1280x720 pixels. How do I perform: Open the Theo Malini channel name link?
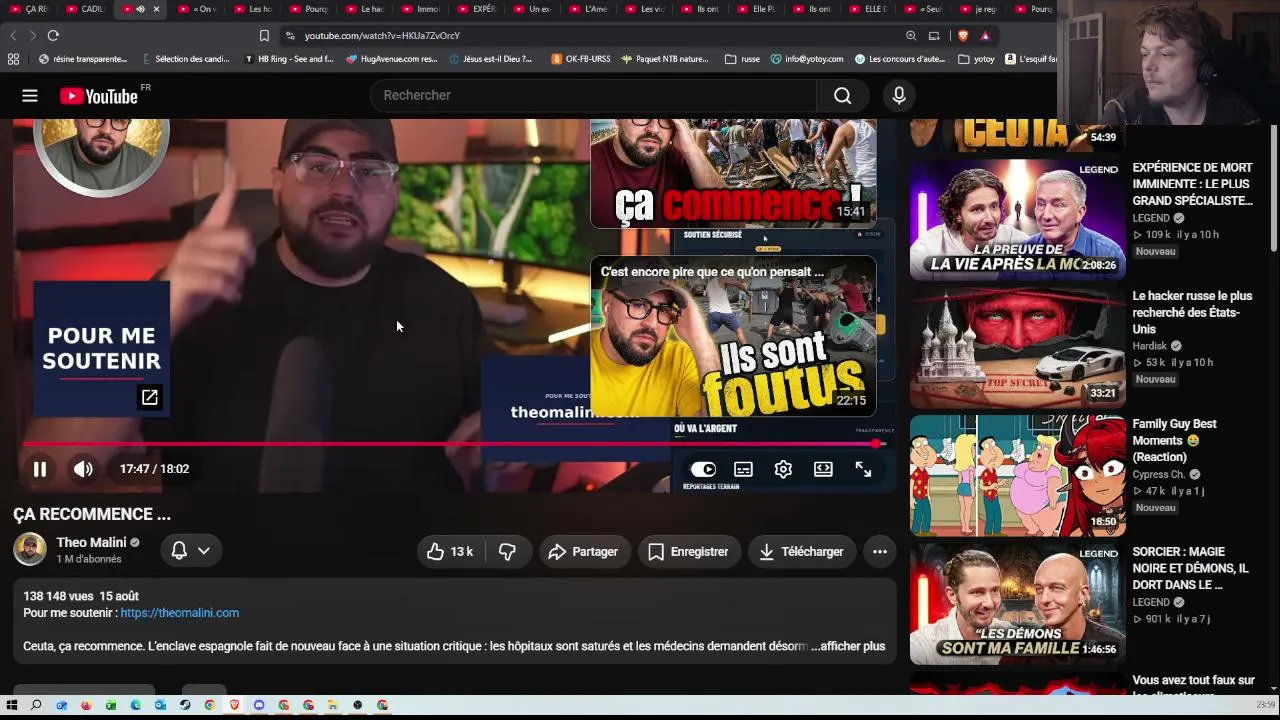point(91,542)
